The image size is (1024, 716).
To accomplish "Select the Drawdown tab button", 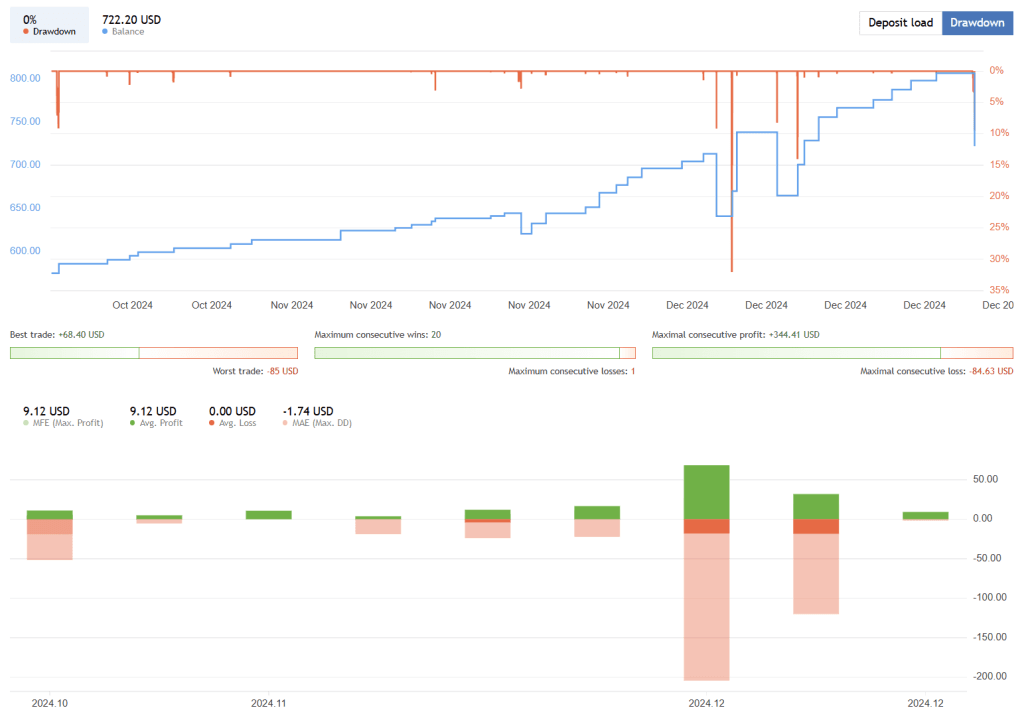I will pyautogui.click(x=977, y=23).
